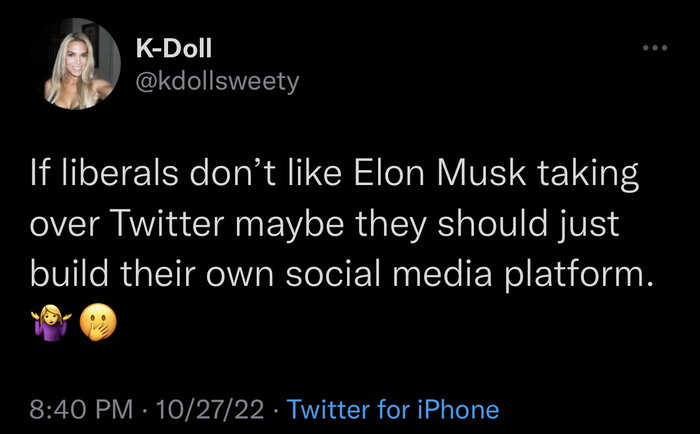The width and height of the screenshot is (700, 434).
Task: Click the word "Twitter" in the tweet body
Action: 167,228
